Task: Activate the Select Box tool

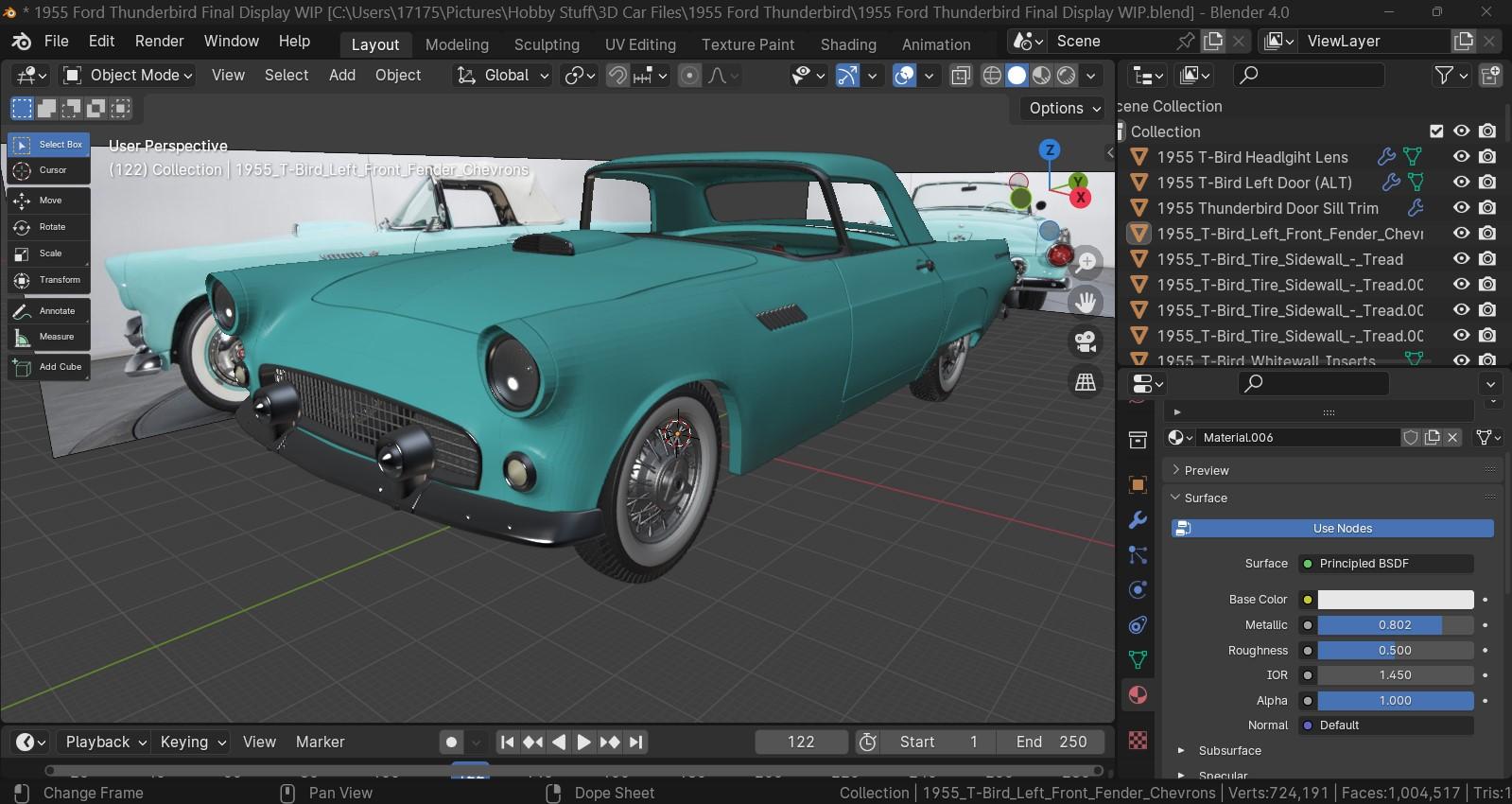Action: coord(49,145)
